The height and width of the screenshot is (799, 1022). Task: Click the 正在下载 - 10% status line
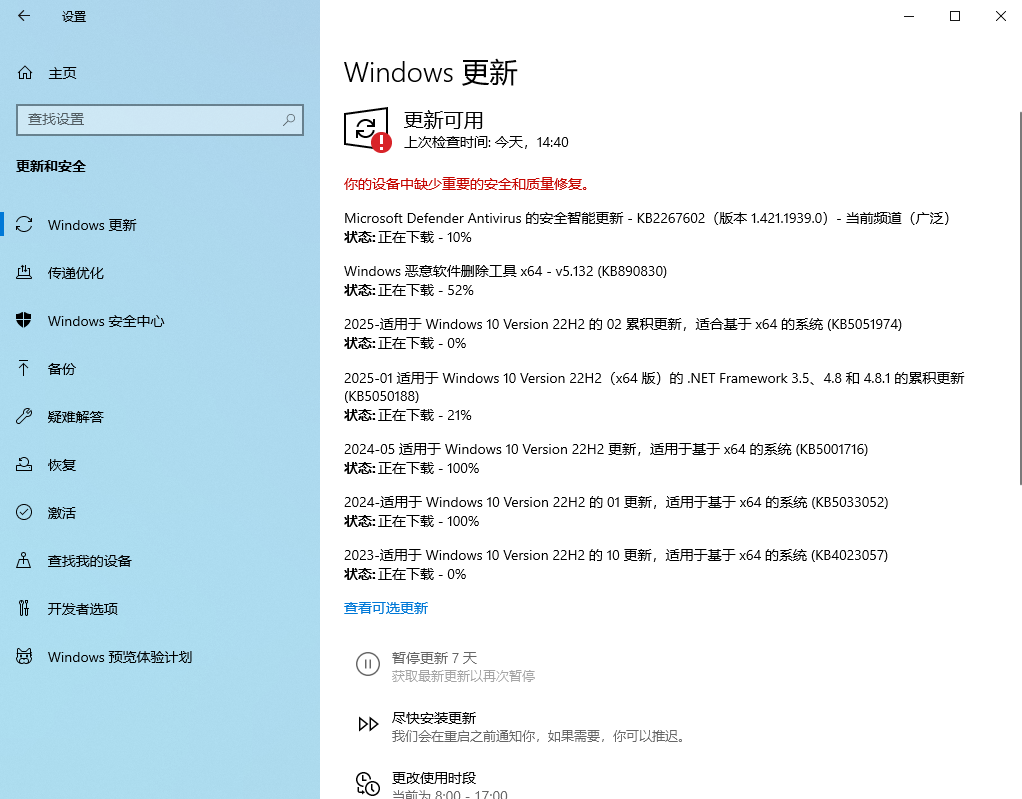click(x=408, y=237)
